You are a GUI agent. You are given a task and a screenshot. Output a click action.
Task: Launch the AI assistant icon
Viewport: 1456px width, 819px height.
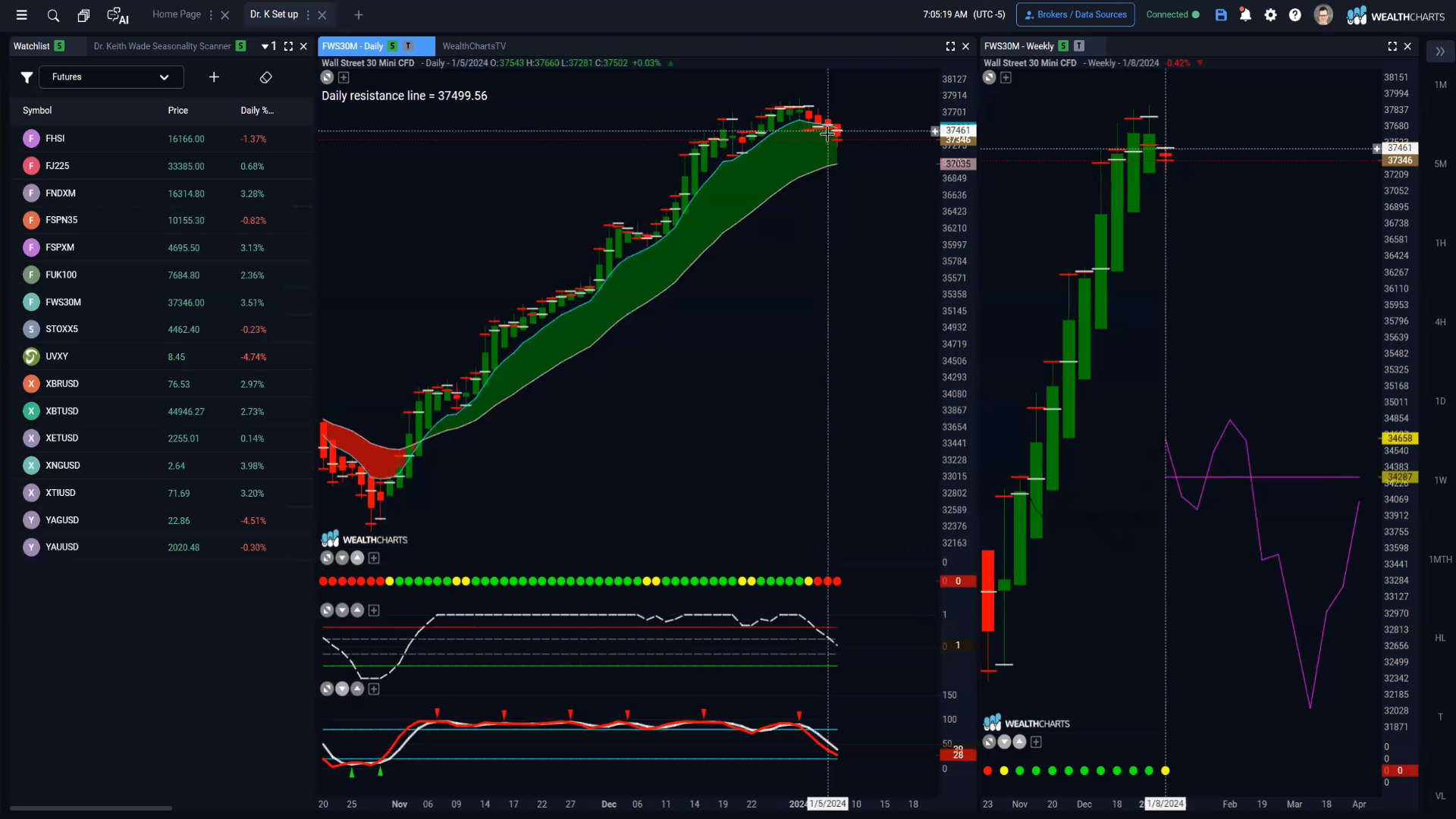(x=118, y=15)
